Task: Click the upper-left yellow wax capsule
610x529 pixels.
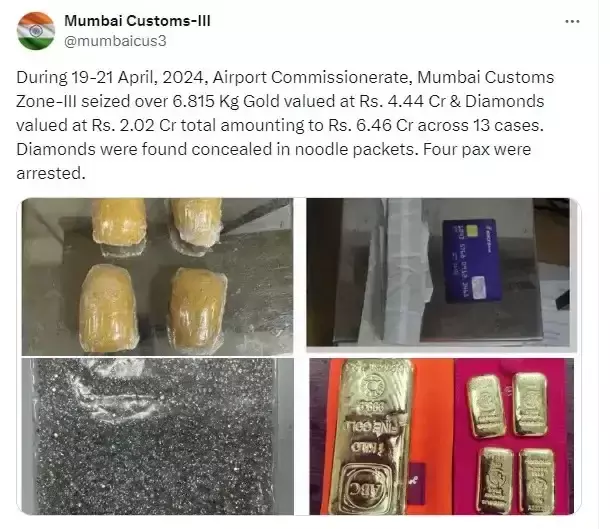Action: [x=119, y=227]
